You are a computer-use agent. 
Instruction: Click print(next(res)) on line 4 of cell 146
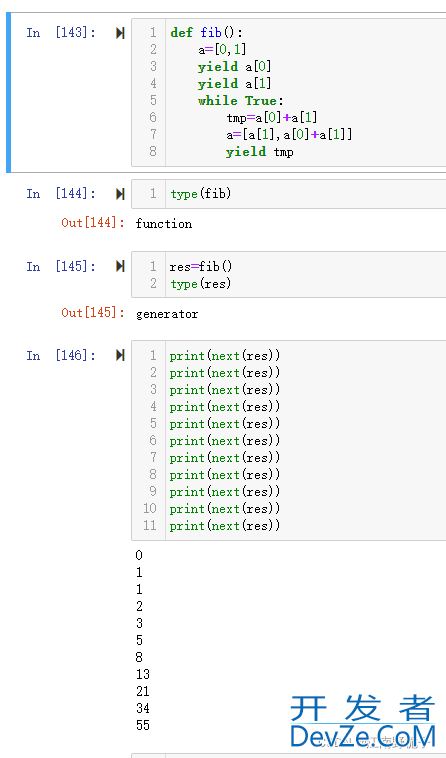point(225,407)
